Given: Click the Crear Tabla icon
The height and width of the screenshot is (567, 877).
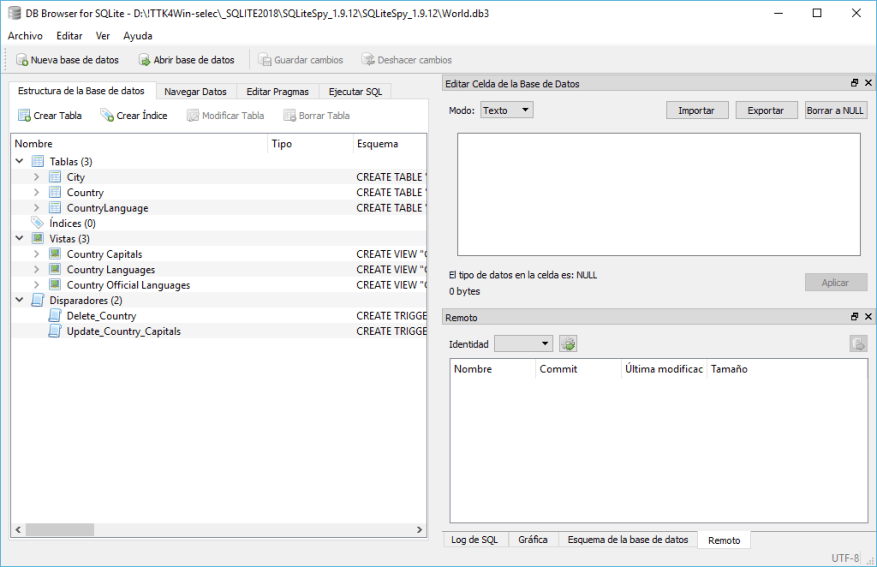Looking at the screenshot, I should point(25,116).
